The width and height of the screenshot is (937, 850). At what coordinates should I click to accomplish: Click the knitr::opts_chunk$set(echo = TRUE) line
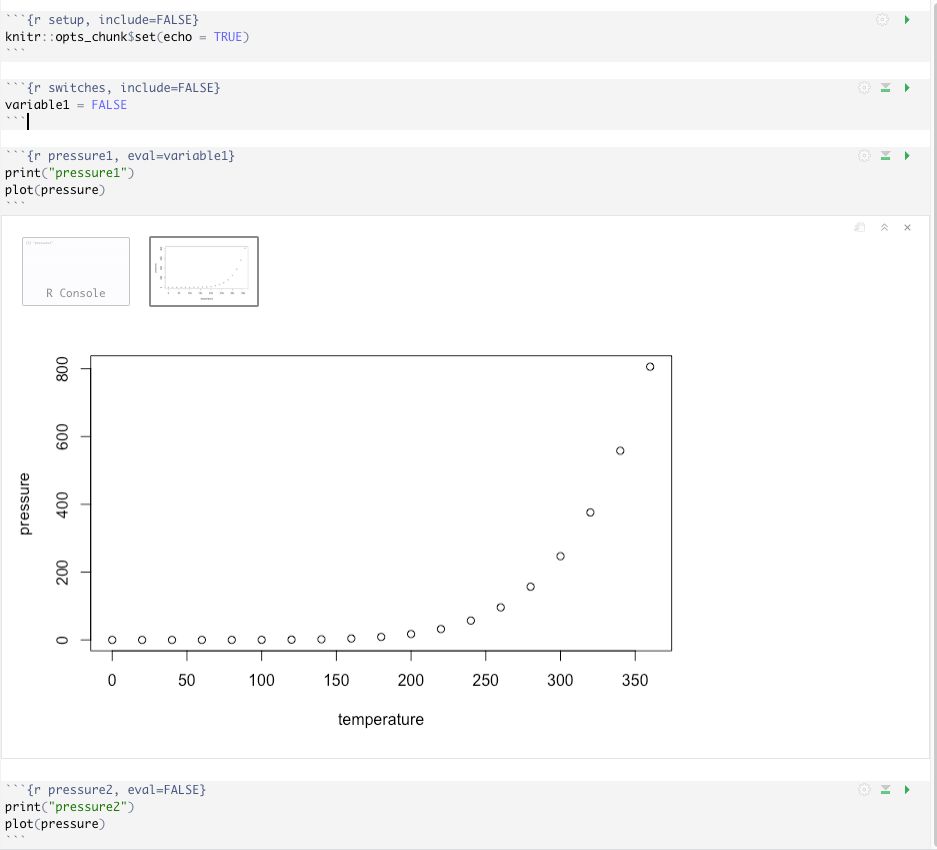127,37
